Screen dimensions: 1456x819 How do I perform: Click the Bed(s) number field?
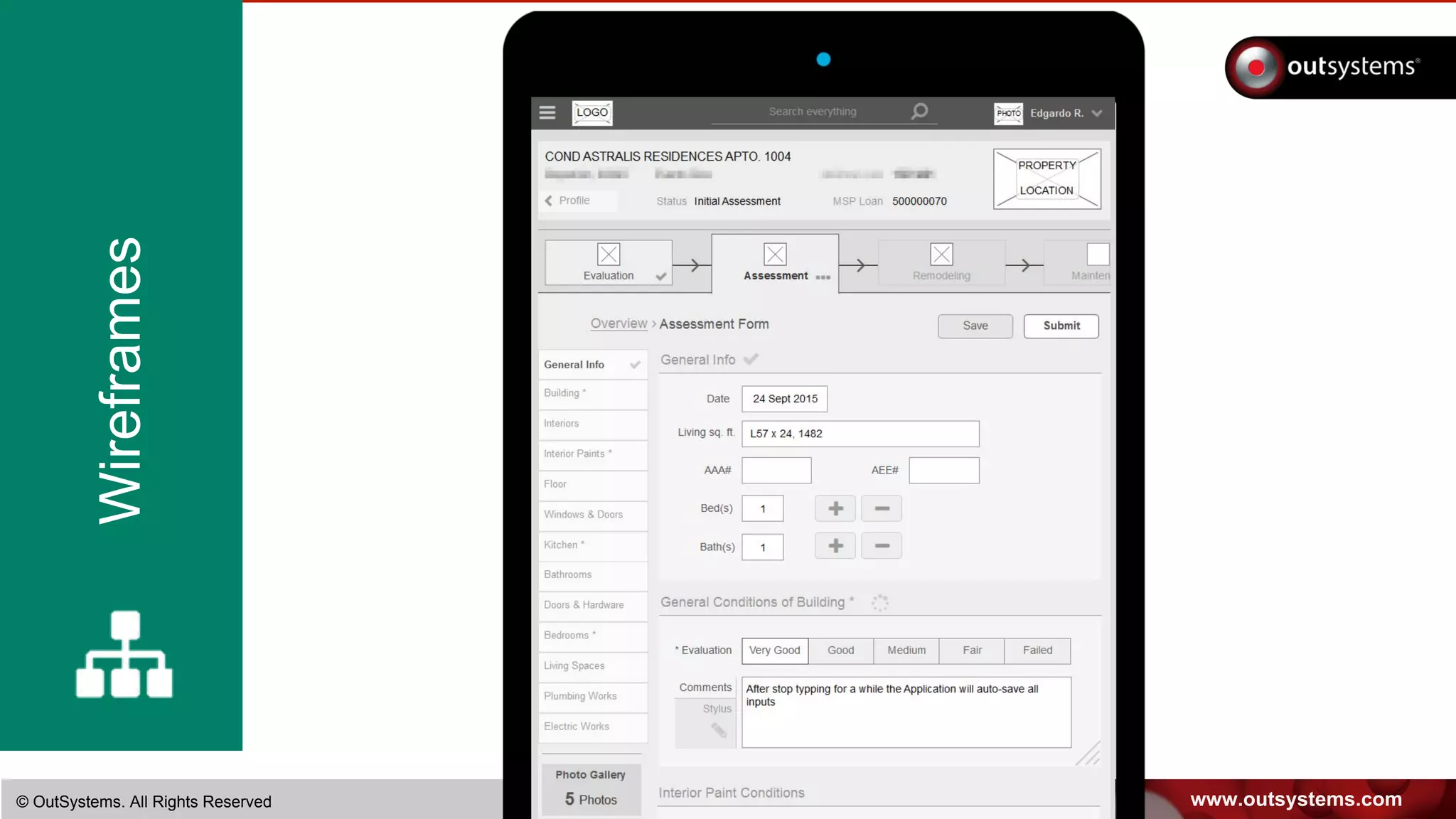click(x=763, y=509)
